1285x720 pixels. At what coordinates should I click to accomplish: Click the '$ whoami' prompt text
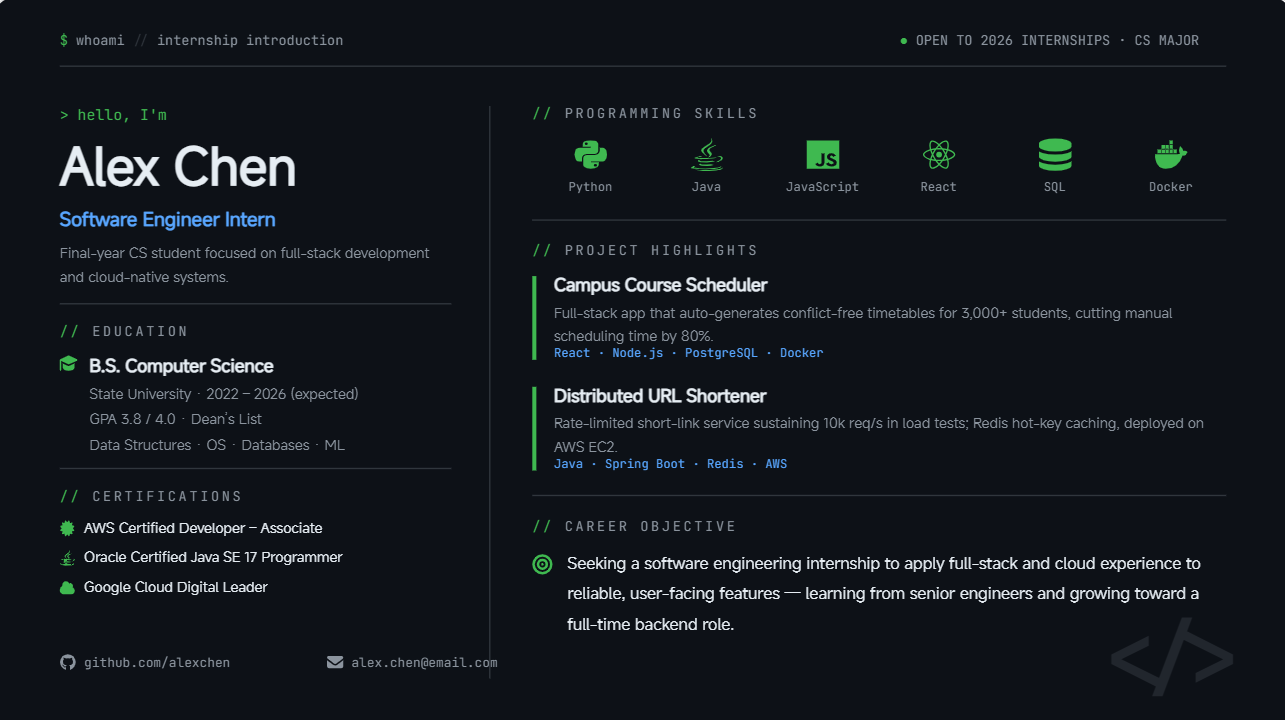[92, 41]
